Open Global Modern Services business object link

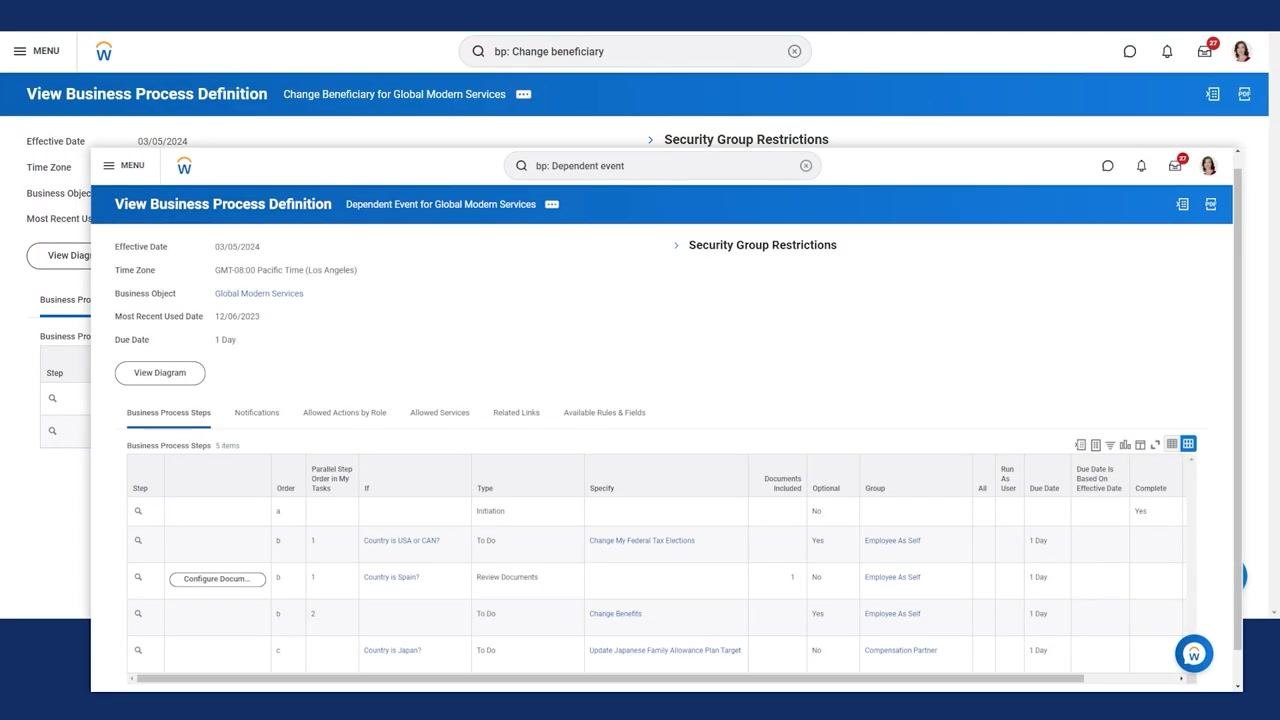(259, 294)
